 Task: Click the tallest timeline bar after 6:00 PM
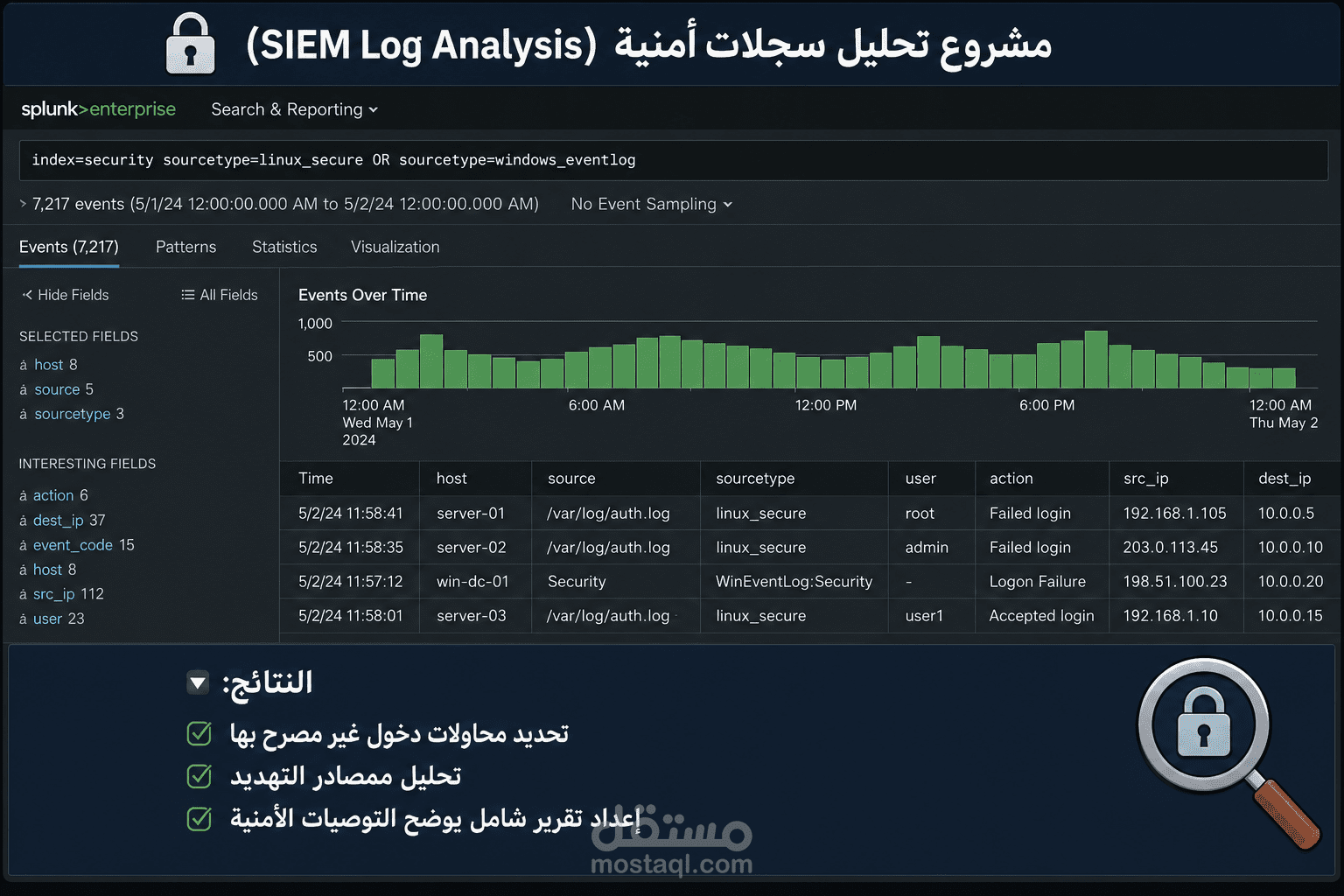pos(1095,359)
